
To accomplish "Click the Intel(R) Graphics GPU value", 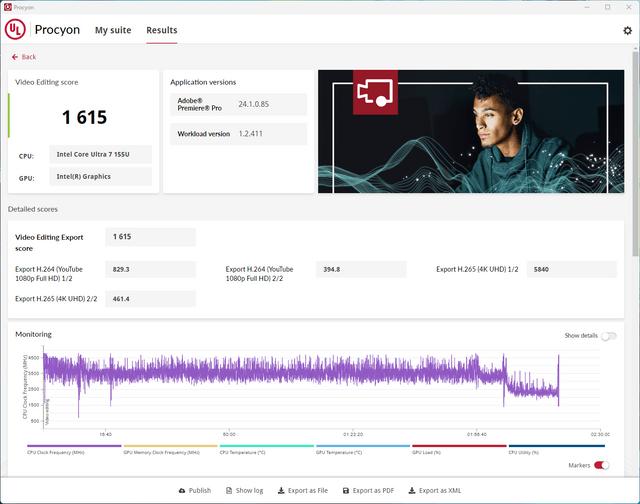I will point(100,176).
